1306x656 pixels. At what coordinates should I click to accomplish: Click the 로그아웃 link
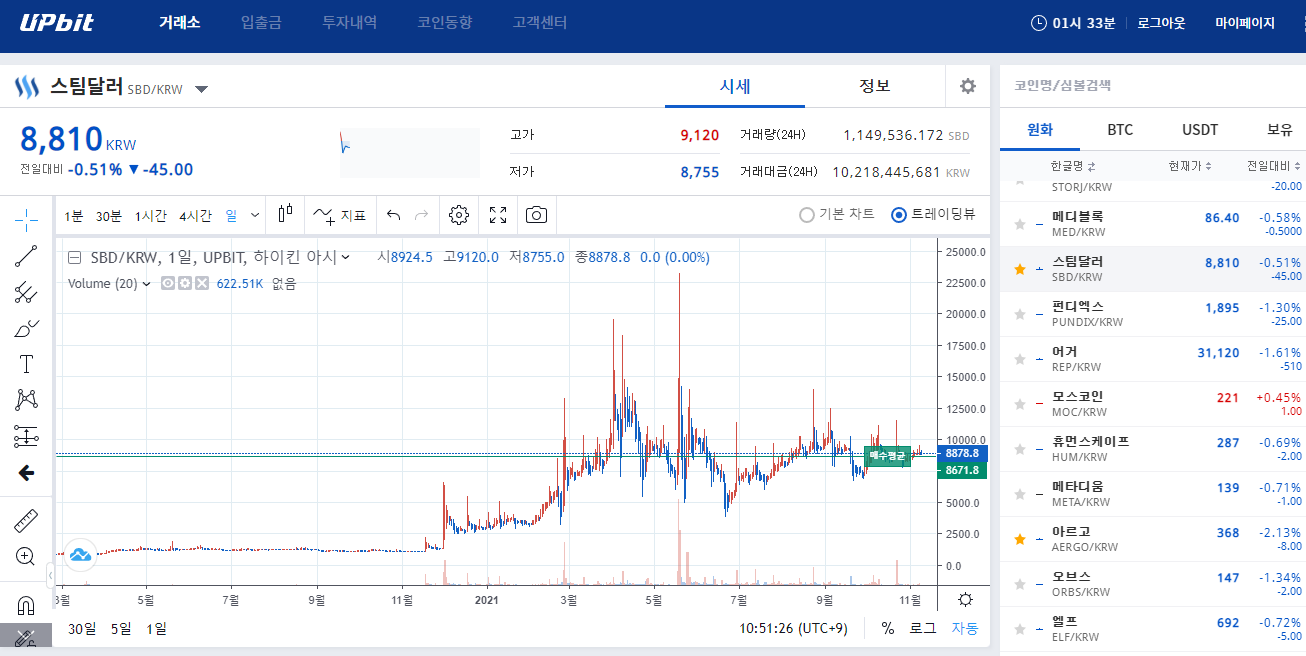click(x=1161, y=23)
